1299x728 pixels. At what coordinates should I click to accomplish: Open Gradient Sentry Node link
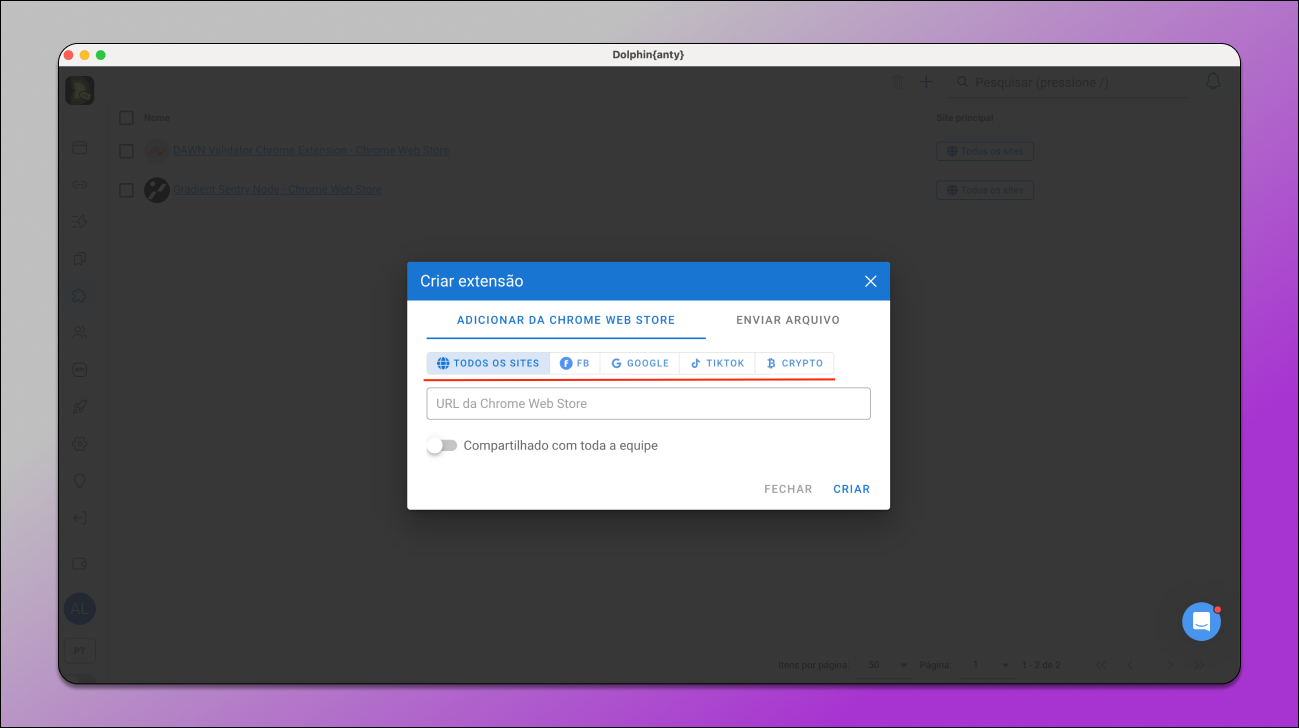point(278,189)
